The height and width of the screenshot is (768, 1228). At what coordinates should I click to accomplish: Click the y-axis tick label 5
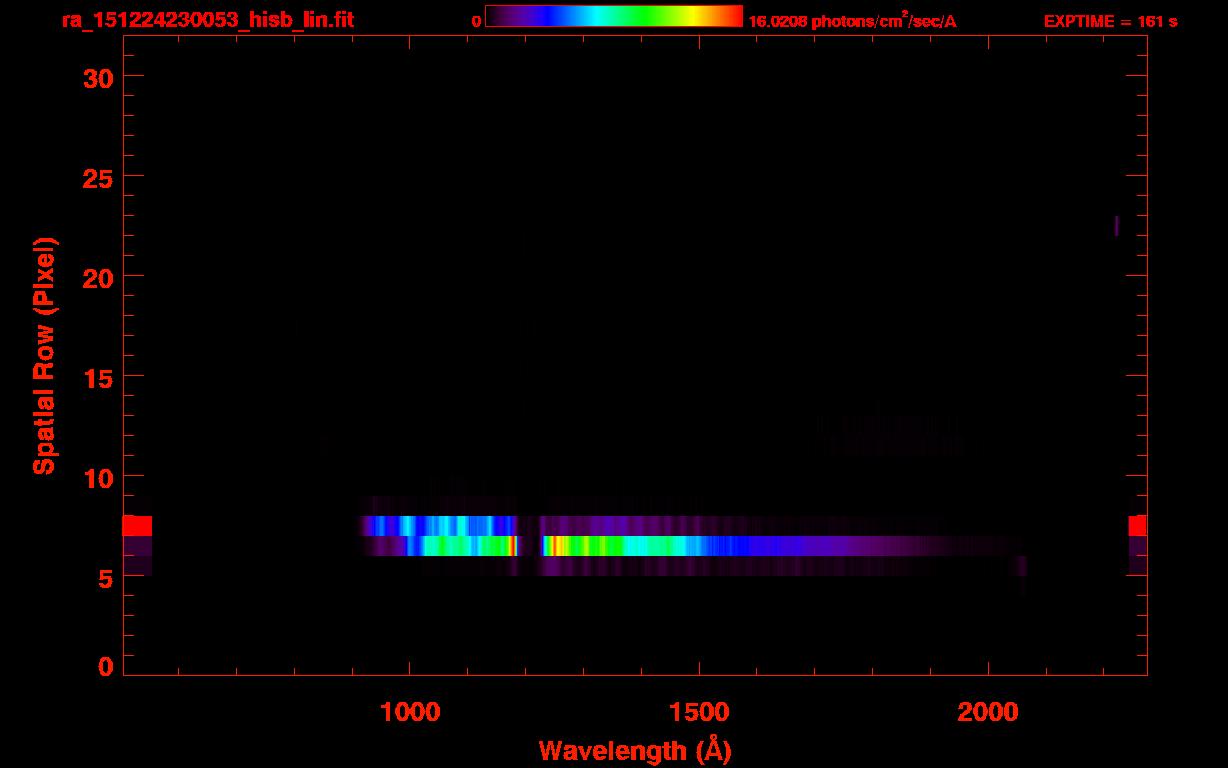[108, 577]
